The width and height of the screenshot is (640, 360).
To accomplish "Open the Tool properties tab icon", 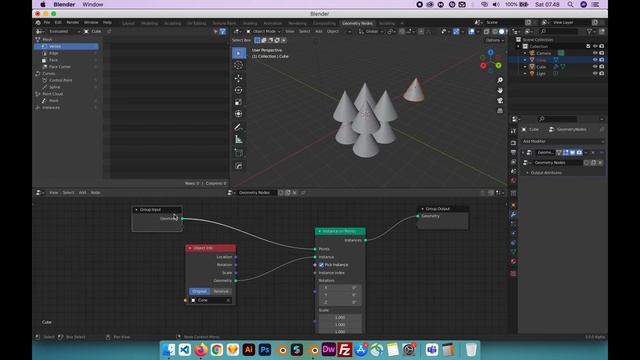I will [x=513, y=131].
